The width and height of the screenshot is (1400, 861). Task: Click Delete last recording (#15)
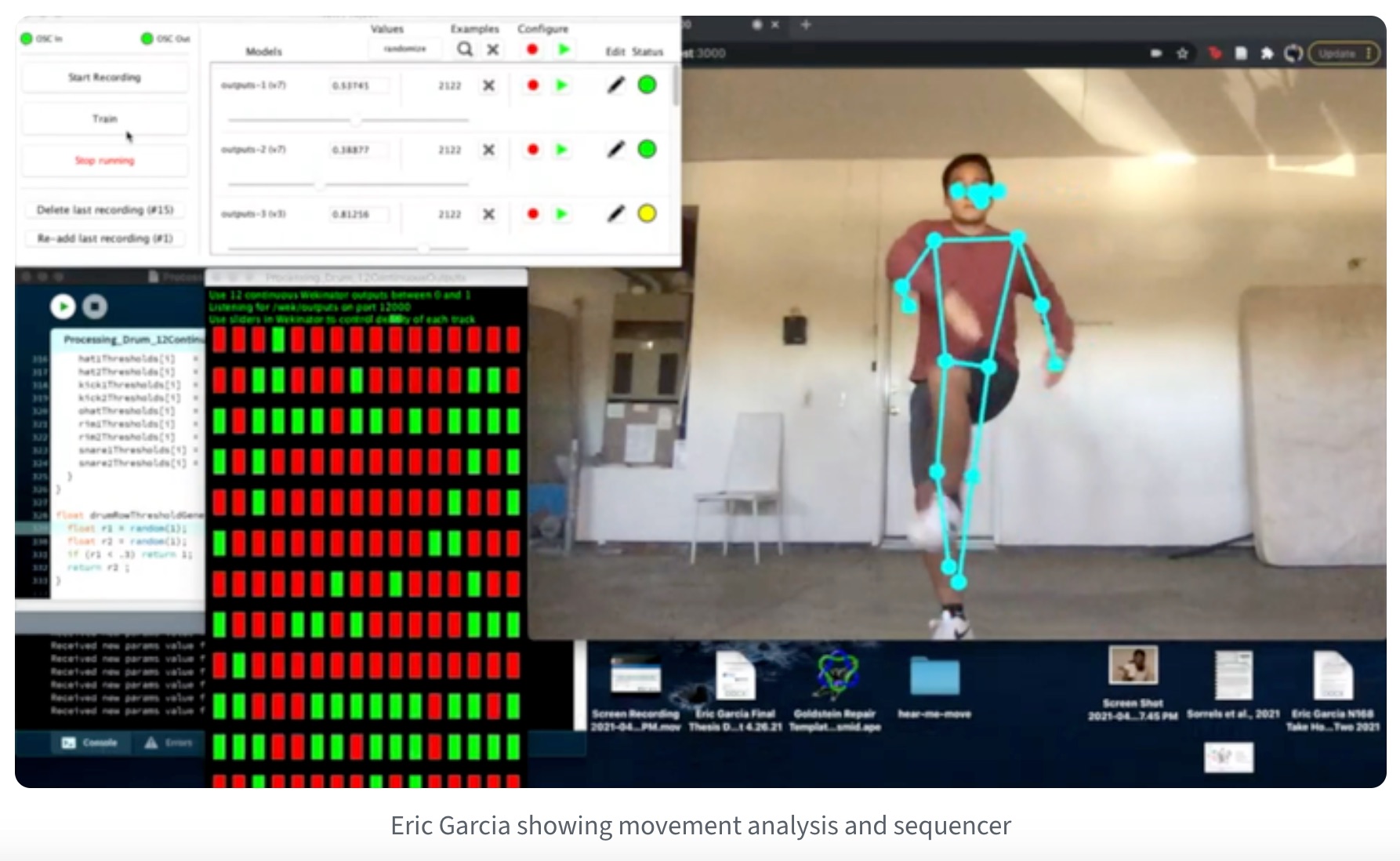point(104,210)
